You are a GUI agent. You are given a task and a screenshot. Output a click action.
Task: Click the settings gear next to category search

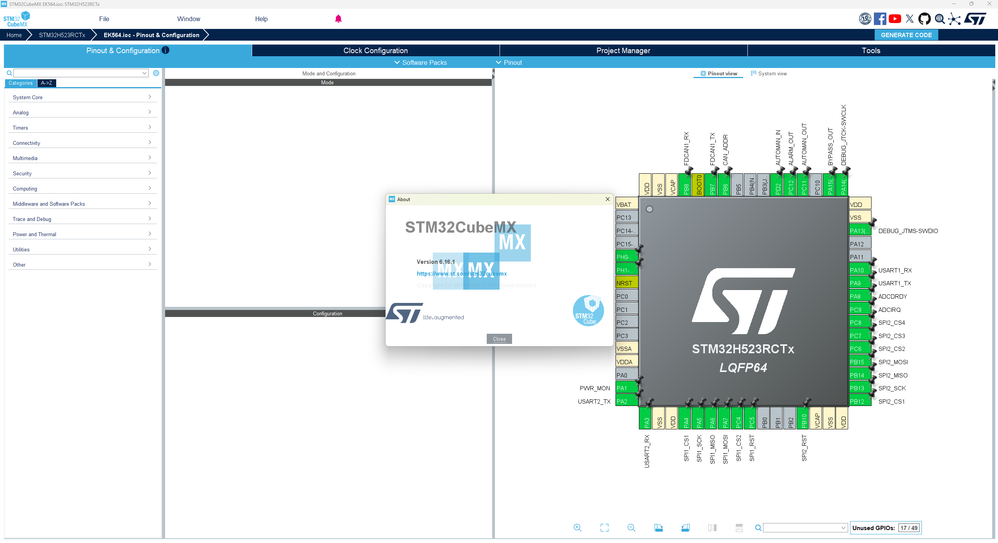click(156, 73)
